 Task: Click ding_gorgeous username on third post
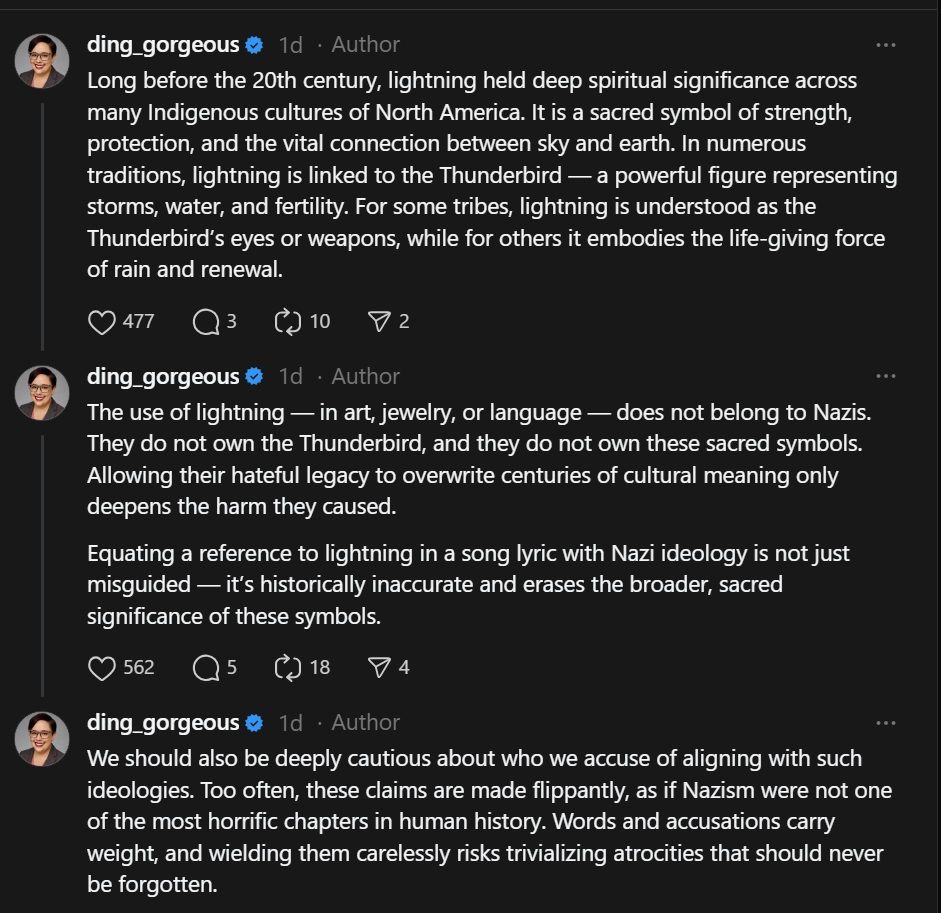tap(163, 723)
